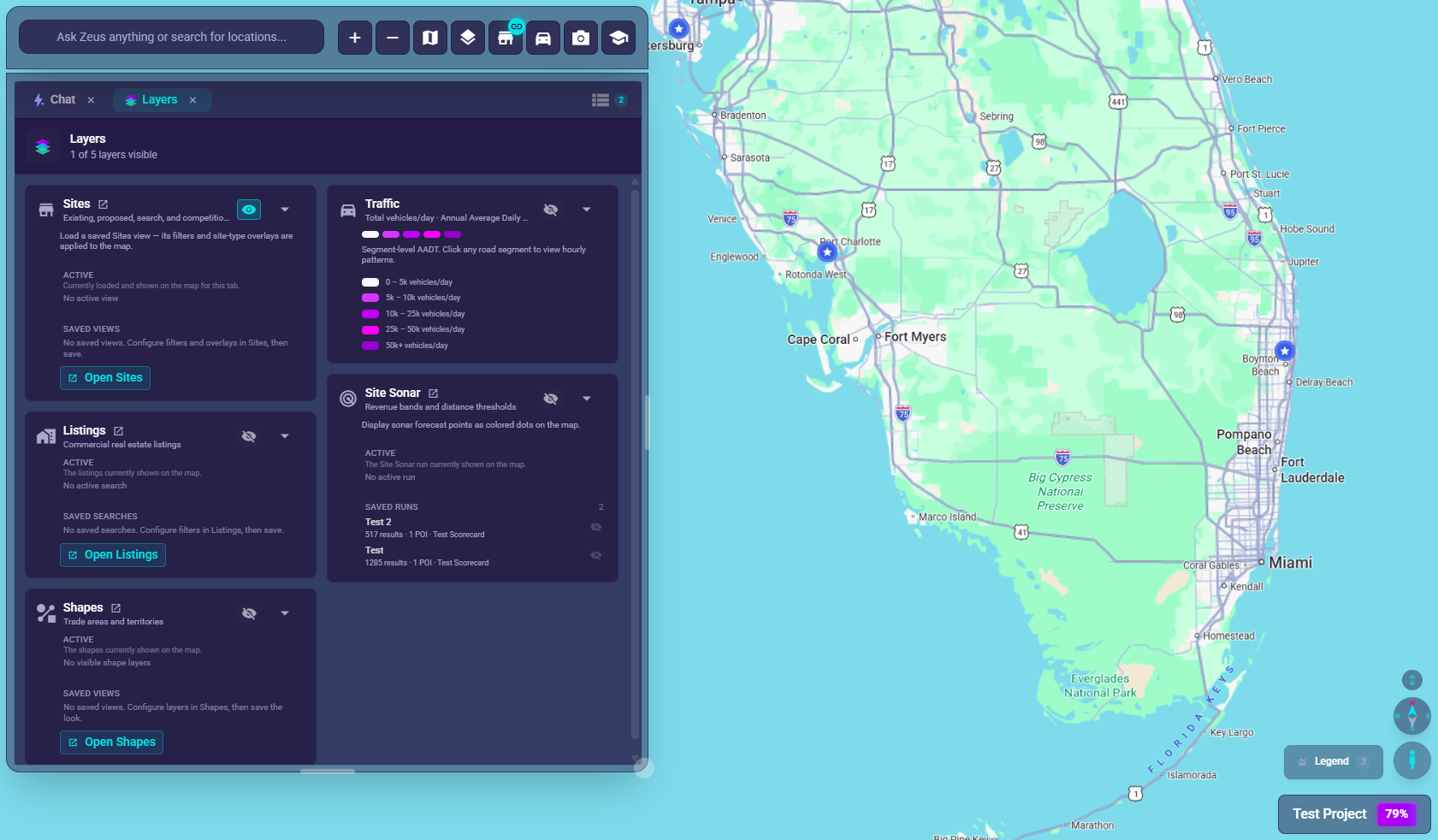Open the graduation cap learning icon
The width and height of the screenshot is (1438, 840).
(618, 38)
